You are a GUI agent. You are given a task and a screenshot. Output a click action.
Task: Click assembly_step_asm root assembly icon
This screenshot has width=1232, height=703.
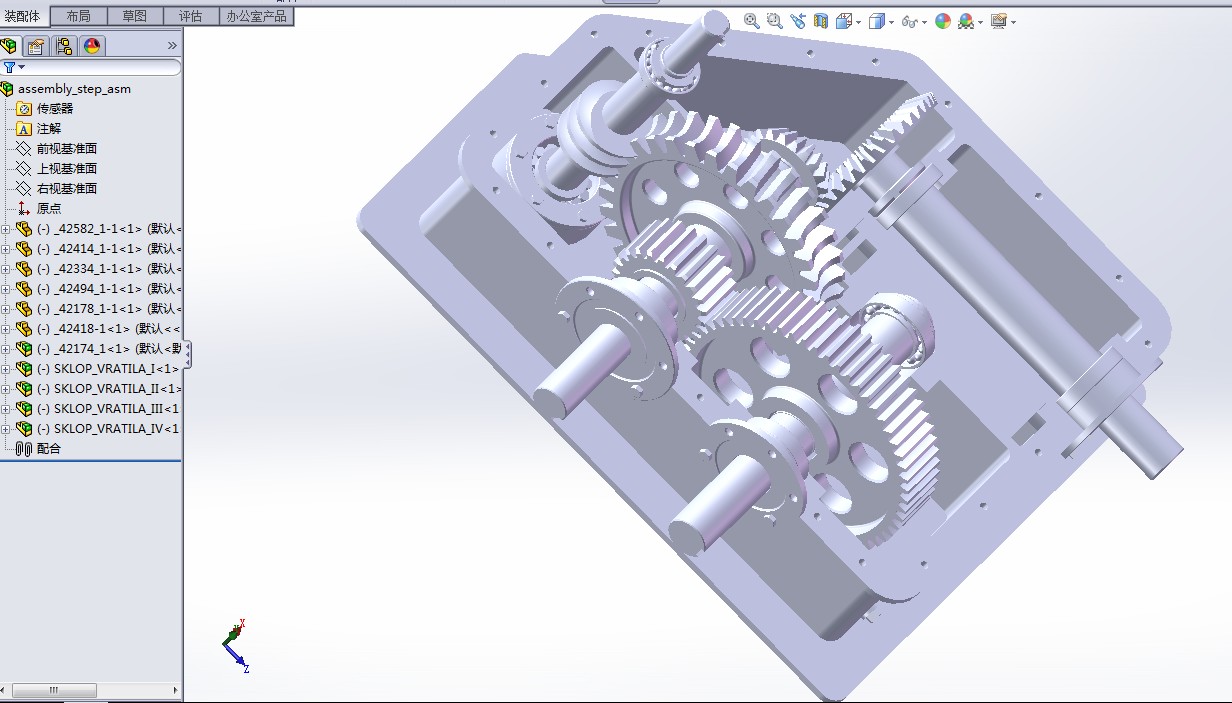(x=8, y=89)
